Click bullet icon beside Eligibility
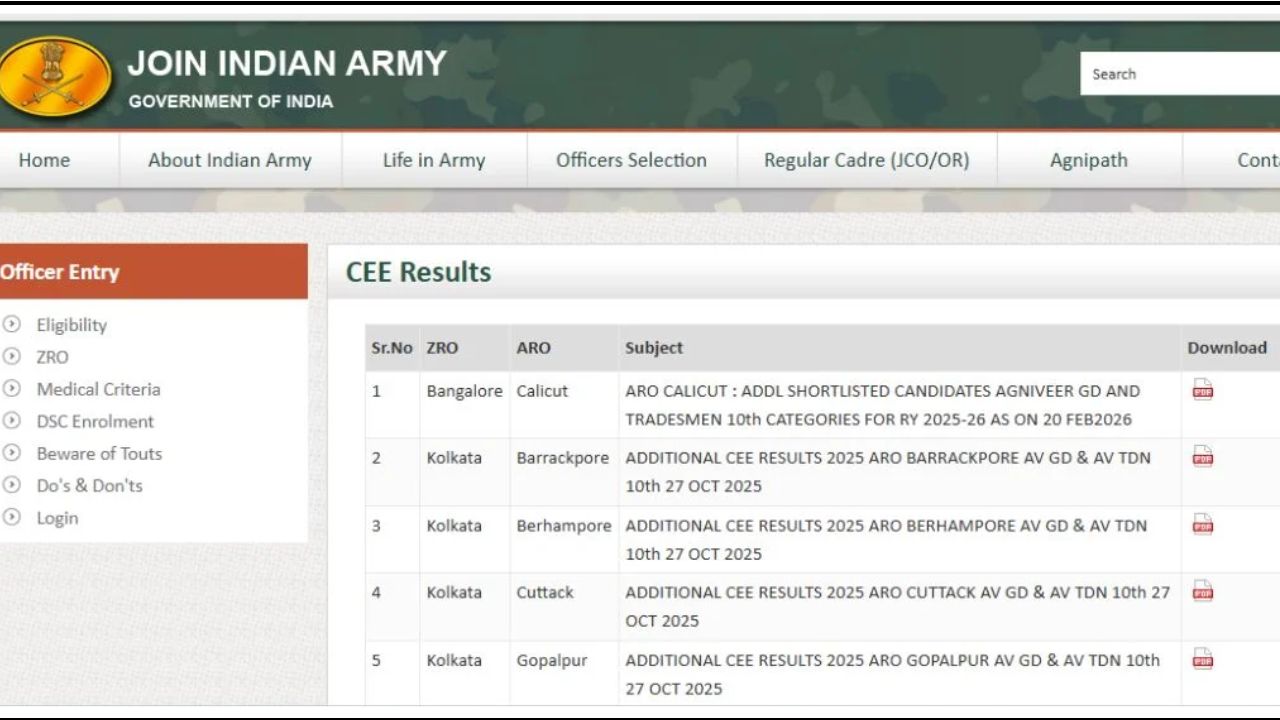Screen dimensions: 1280x720 point(12,324)
